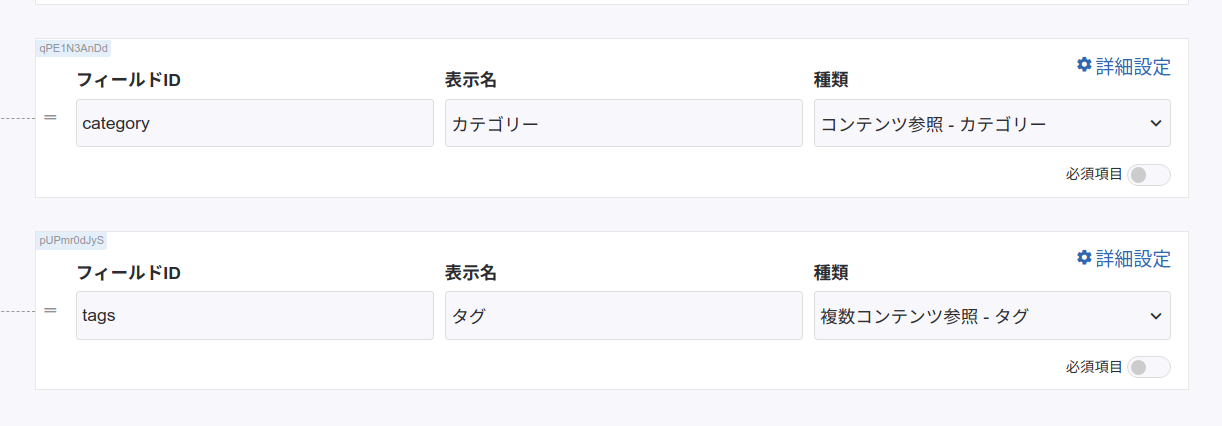Click the 必須項目 label on the category field
The image size is (1222, 426).
tap(1094, 175)
